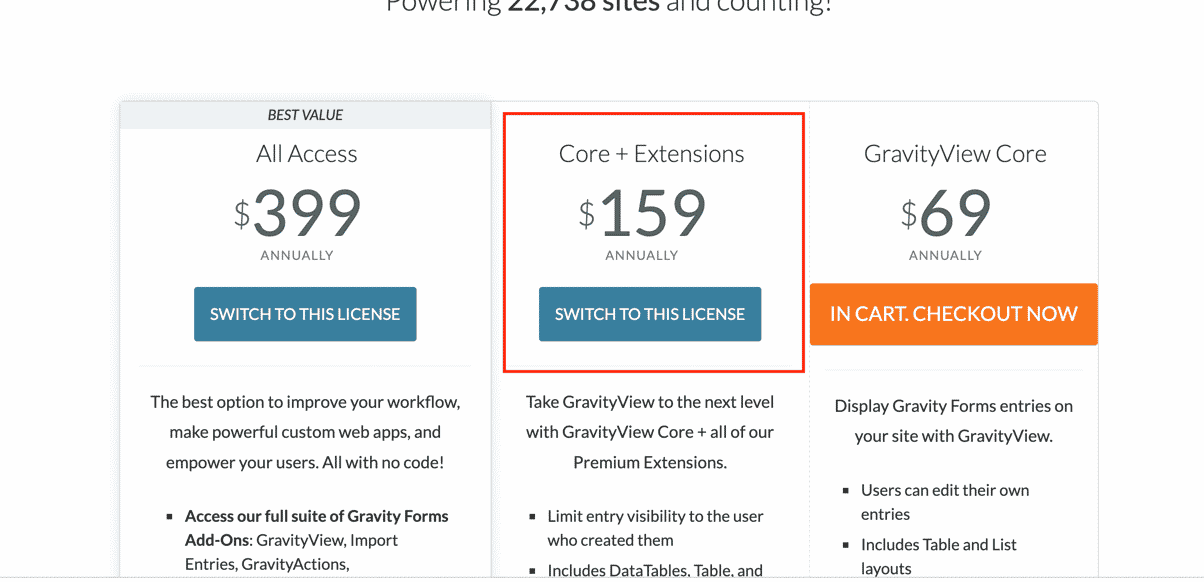Click the Annually label under $159
Viewport: 1204px width, 582px height.
(642, 255)
